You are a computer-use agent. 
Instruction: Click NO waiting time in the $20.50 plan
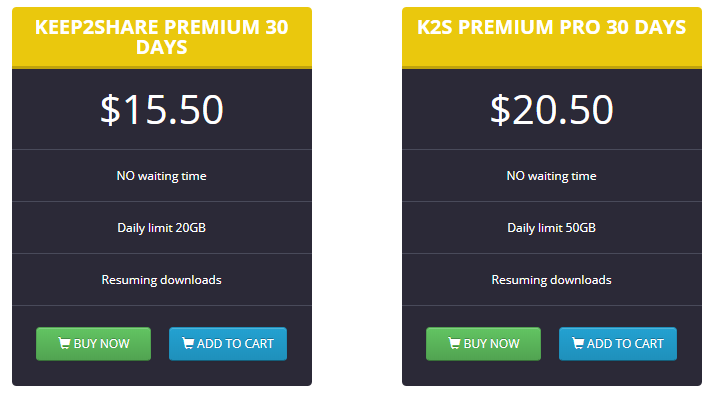click(x=551, y=176)
